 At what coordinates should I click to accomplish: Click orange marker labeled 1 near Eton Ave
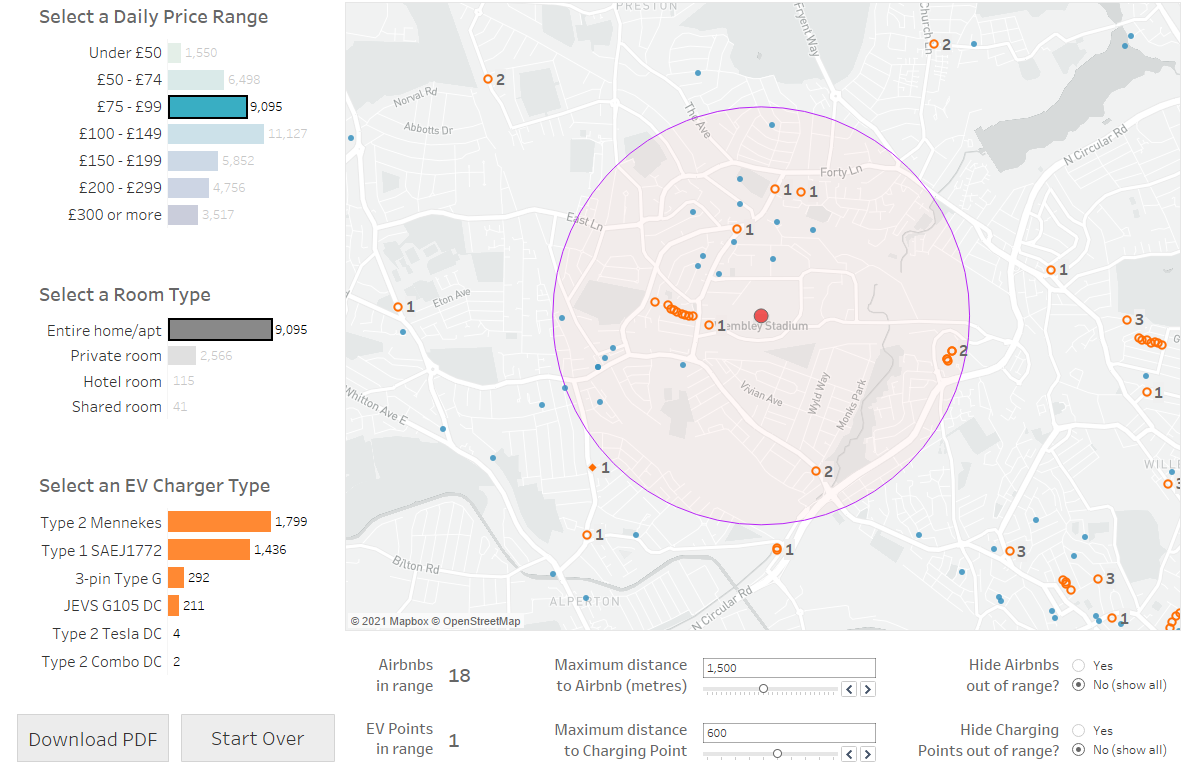(398, 307)
